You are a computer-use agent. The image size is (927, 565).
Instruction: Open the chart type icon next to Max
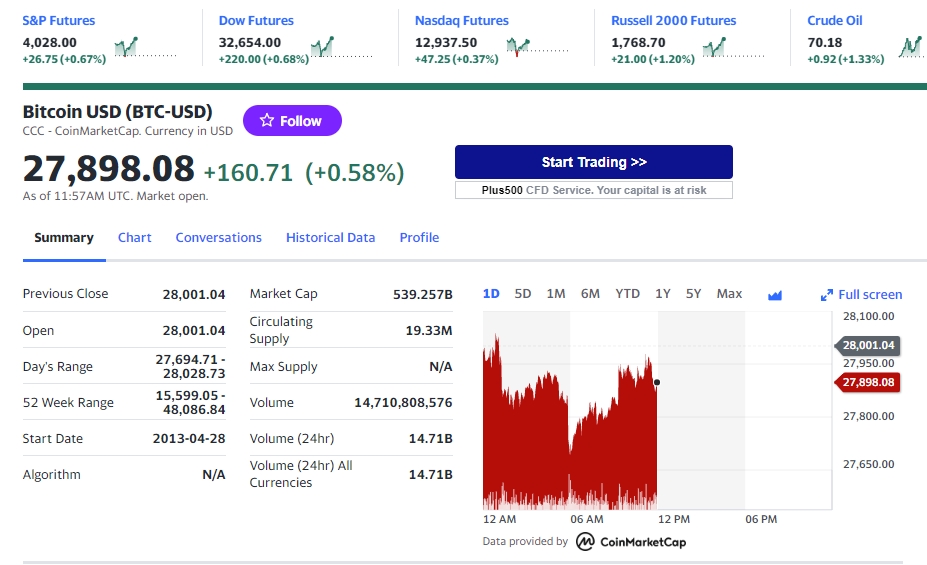point(774,295)
